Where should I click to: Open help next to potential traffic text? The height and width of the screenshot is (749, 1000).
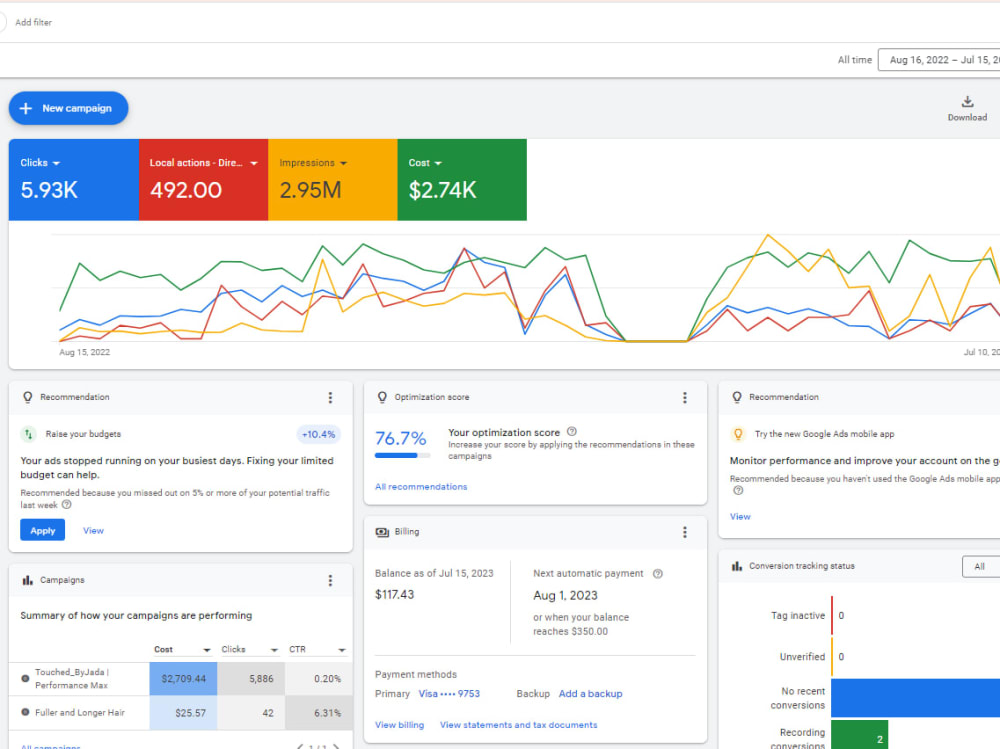tap(66, 505)
